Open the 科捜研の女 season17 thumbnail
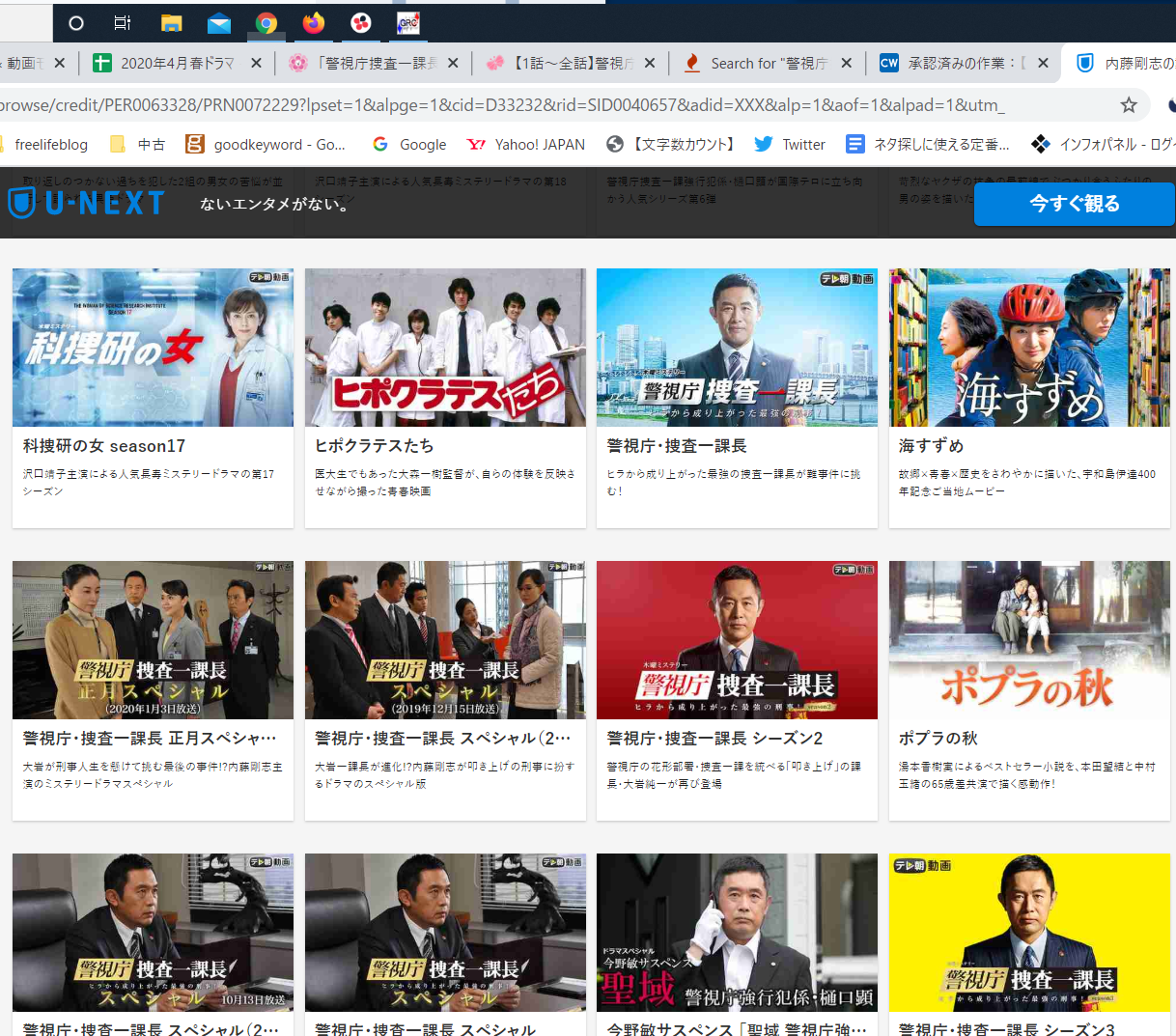Image resolution: width=1176 pixels, height=1036 pixels. point(153,348)
